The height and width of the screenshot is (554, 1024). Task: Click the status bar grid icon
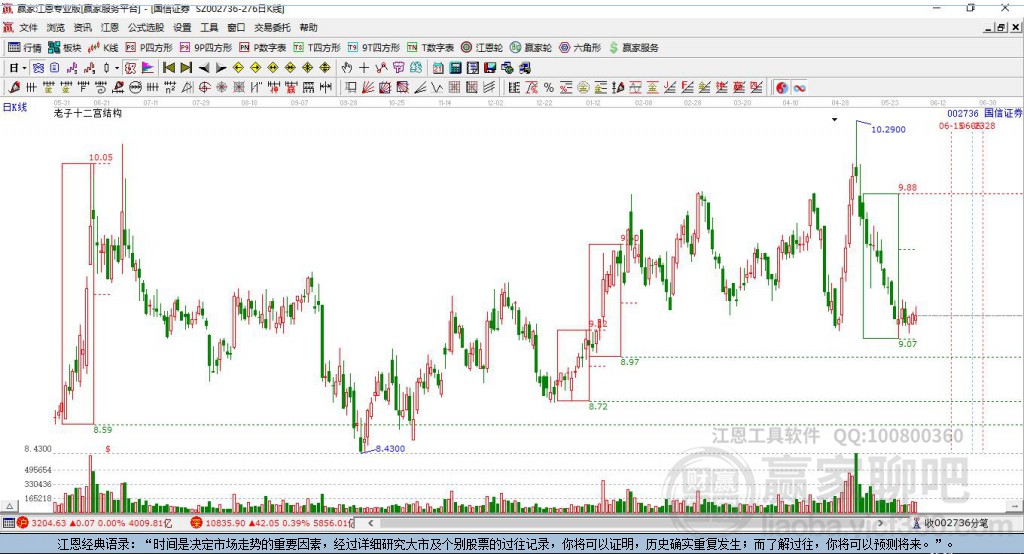click(x=8, y=523)
